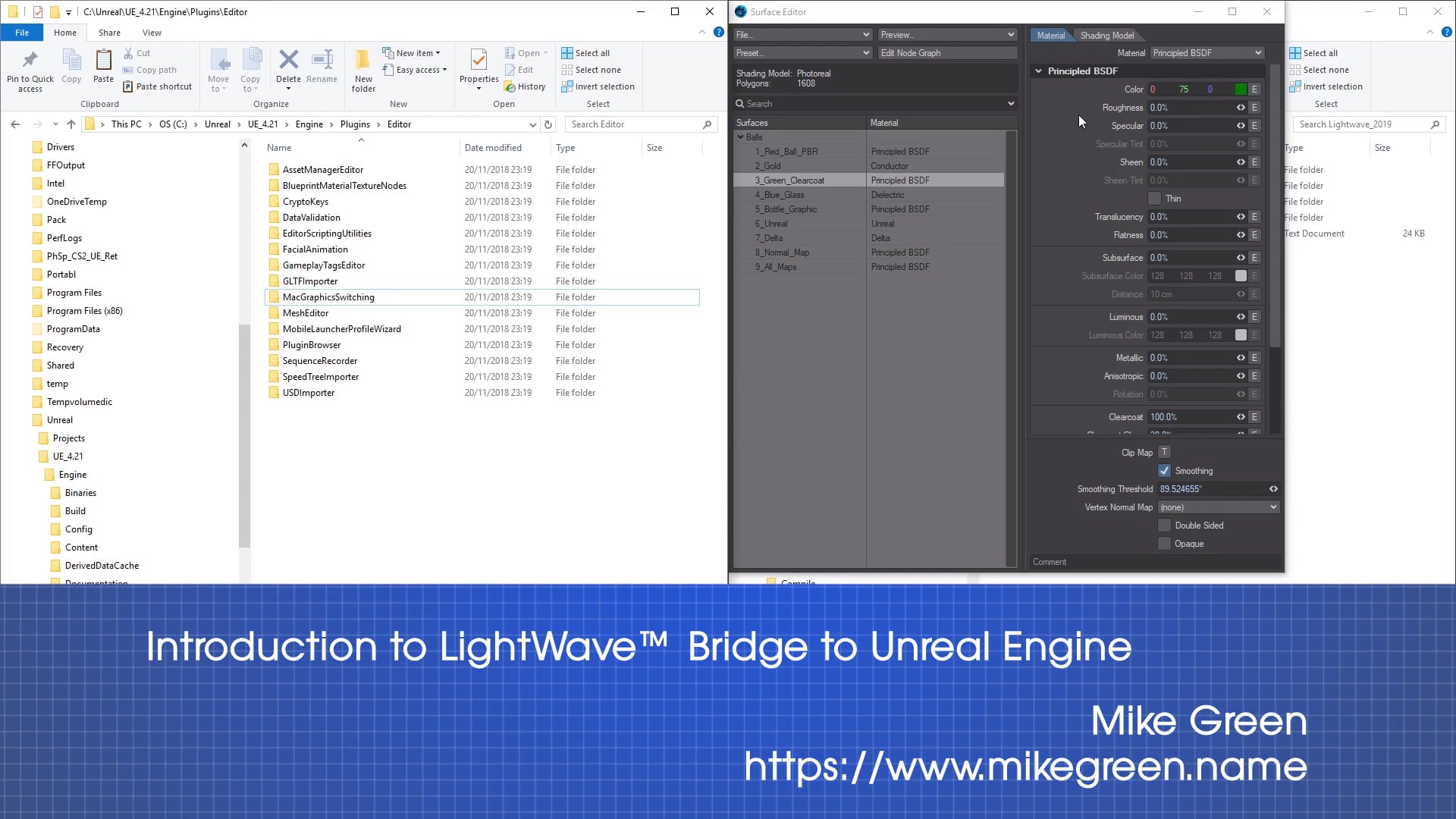Click envelope E button for Color
Viewport: 1456px width, 819px height.
(1254, 89)
